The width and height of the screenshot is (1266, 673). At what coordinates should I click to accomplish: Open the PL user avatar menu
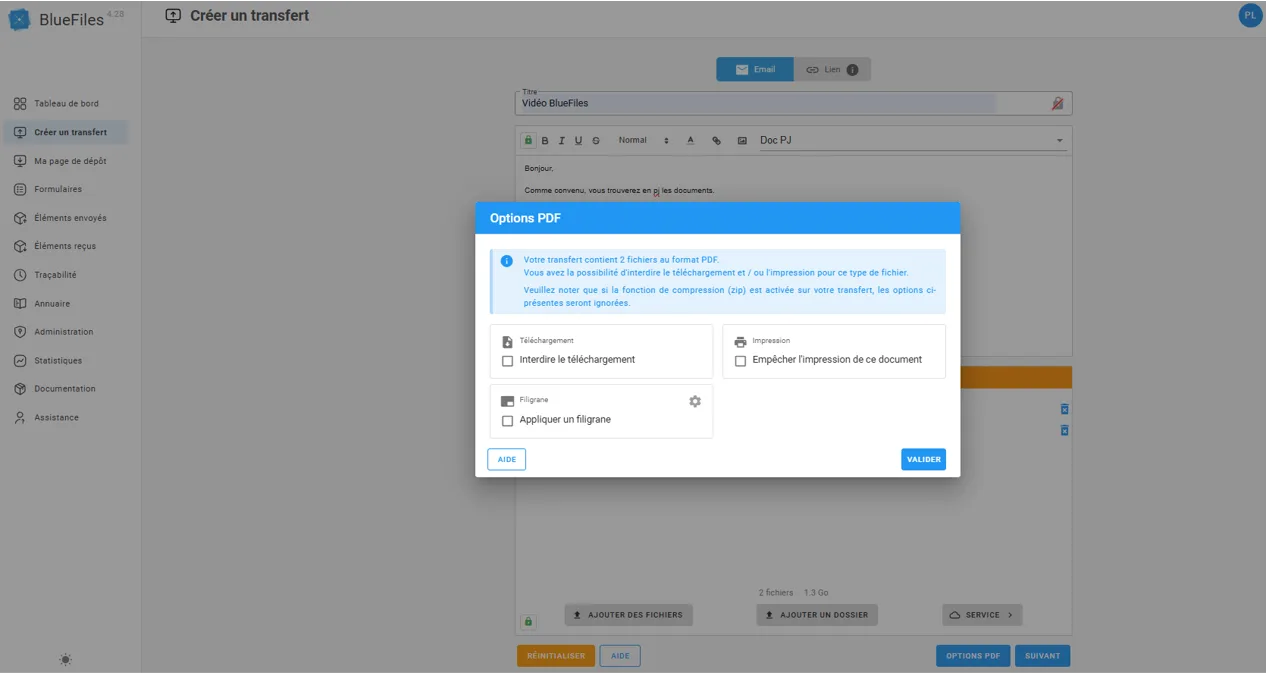click(1249, 15)
